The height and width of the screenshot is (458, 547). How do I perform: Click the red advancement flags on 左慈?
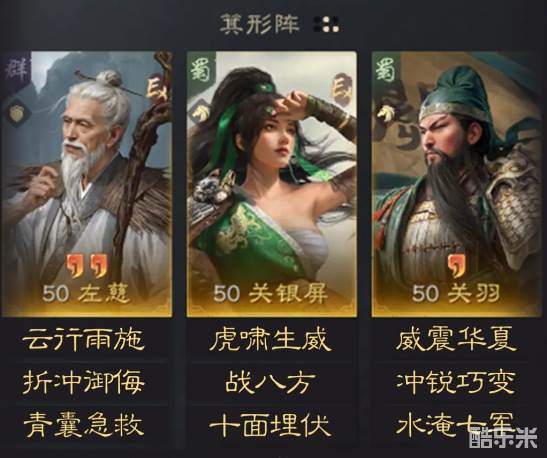(x=87, y=266)
